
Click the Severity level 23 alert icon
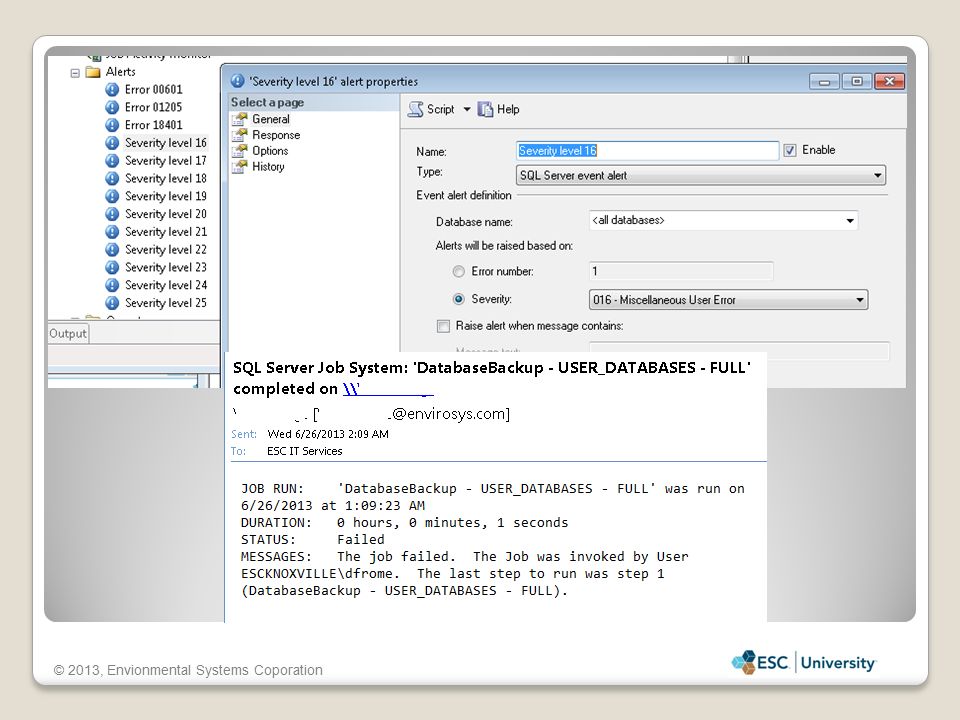(x=112, y=267)
